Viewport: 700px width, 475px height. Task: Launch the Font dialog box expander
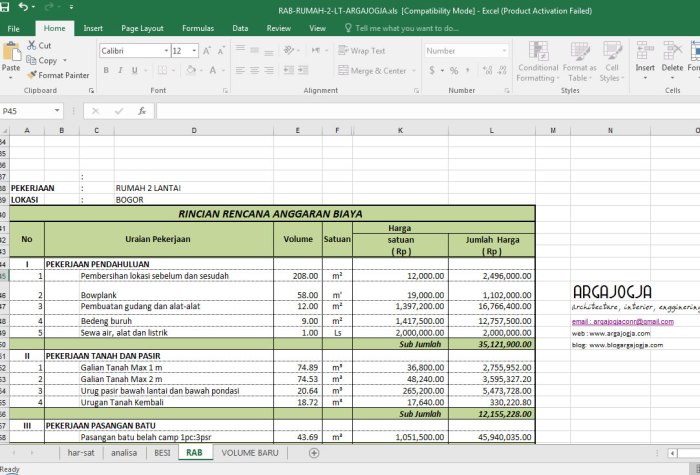click(225, 91)
